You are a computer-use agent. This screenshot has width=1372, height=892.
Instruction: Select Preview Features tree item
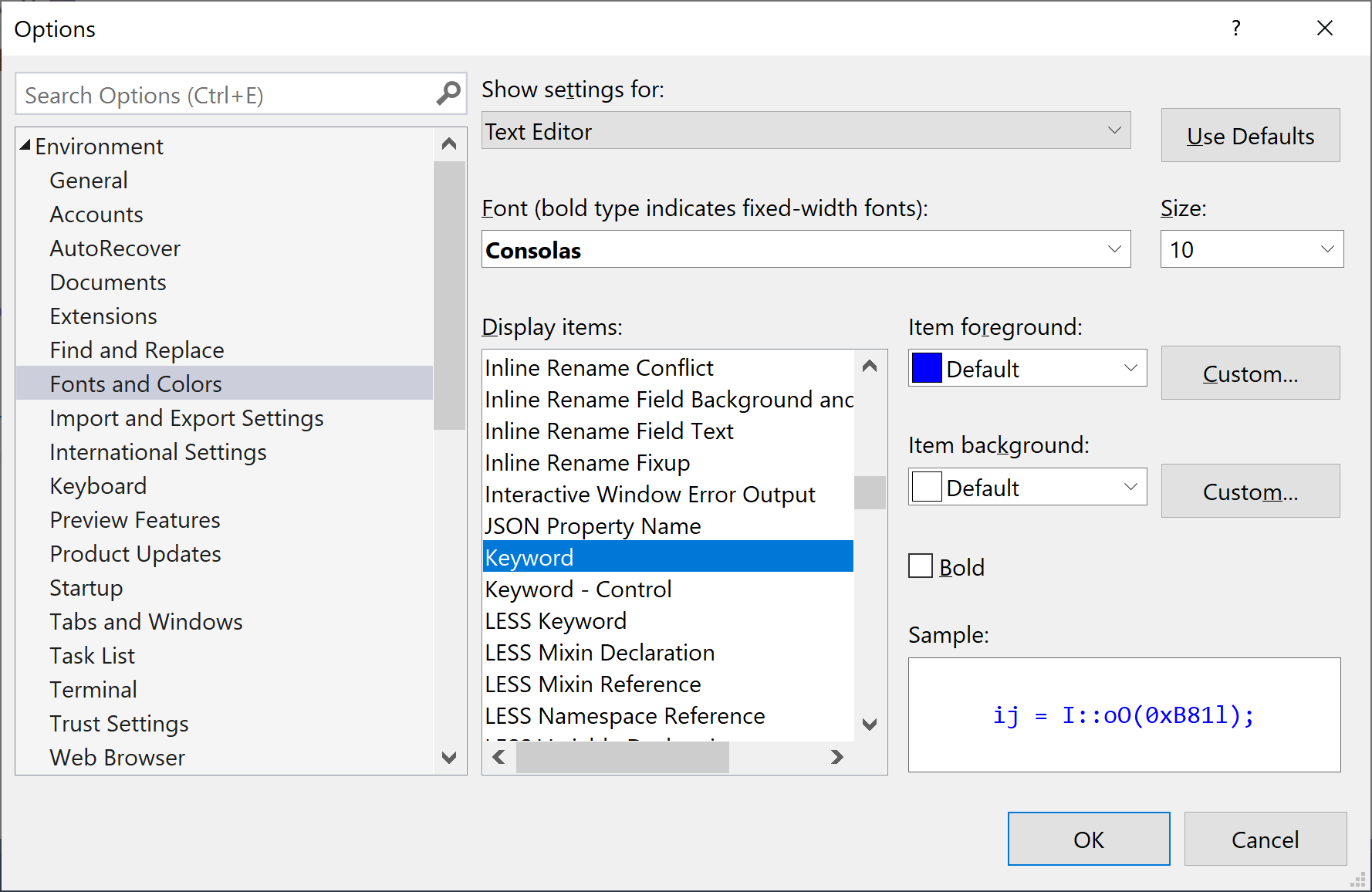pos(135,519)
